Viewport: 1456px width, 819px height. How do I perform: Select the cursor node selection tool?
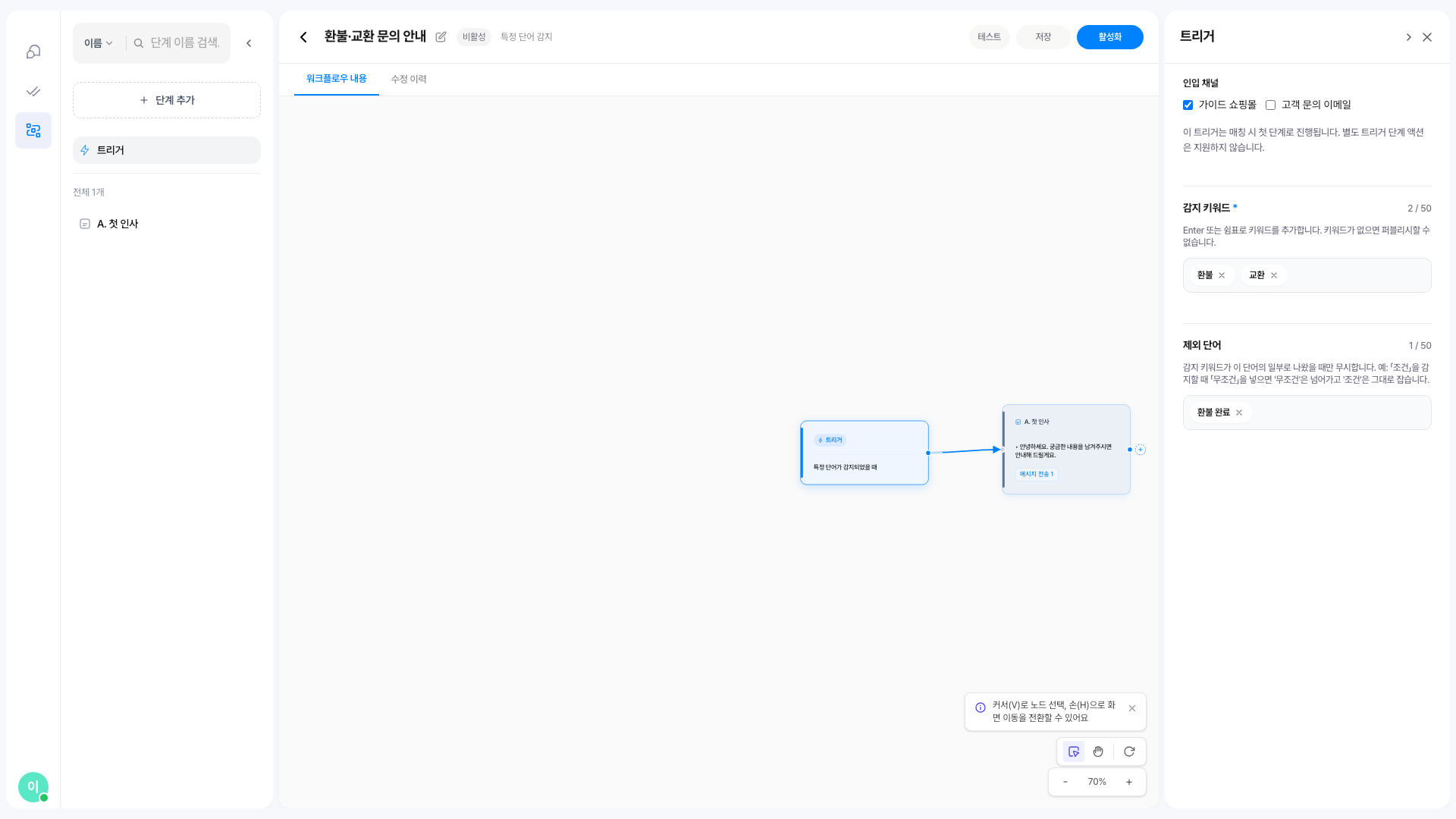[x=1074, y=752]
